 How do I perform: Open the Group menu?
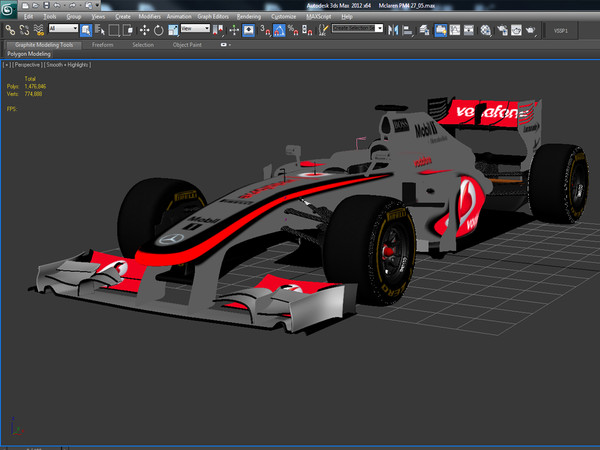[73, 16]
